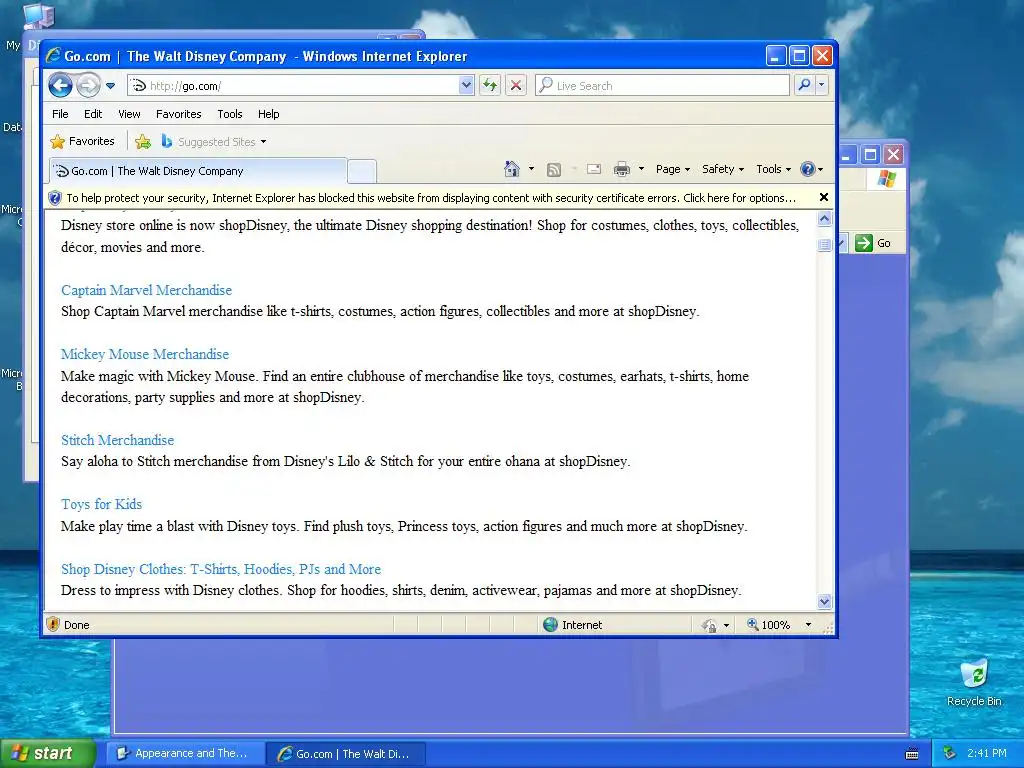
Task: Click Go button in background window
Action: [x=873, y=243]
